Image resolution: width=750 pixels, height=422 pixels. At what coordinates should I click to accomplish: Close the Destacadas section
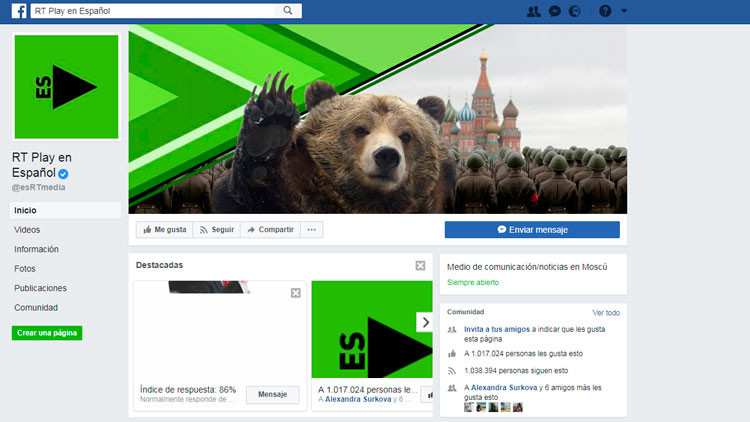(x=420, y=266)
